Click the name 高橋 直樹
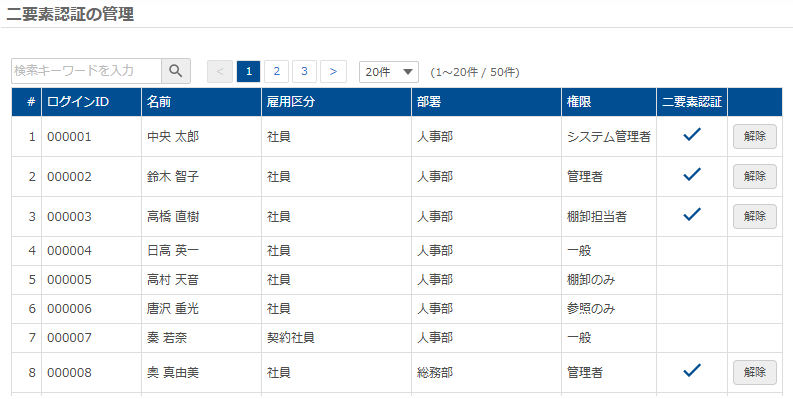This screenshot has height=399, width=793. (x=173, y=217)
